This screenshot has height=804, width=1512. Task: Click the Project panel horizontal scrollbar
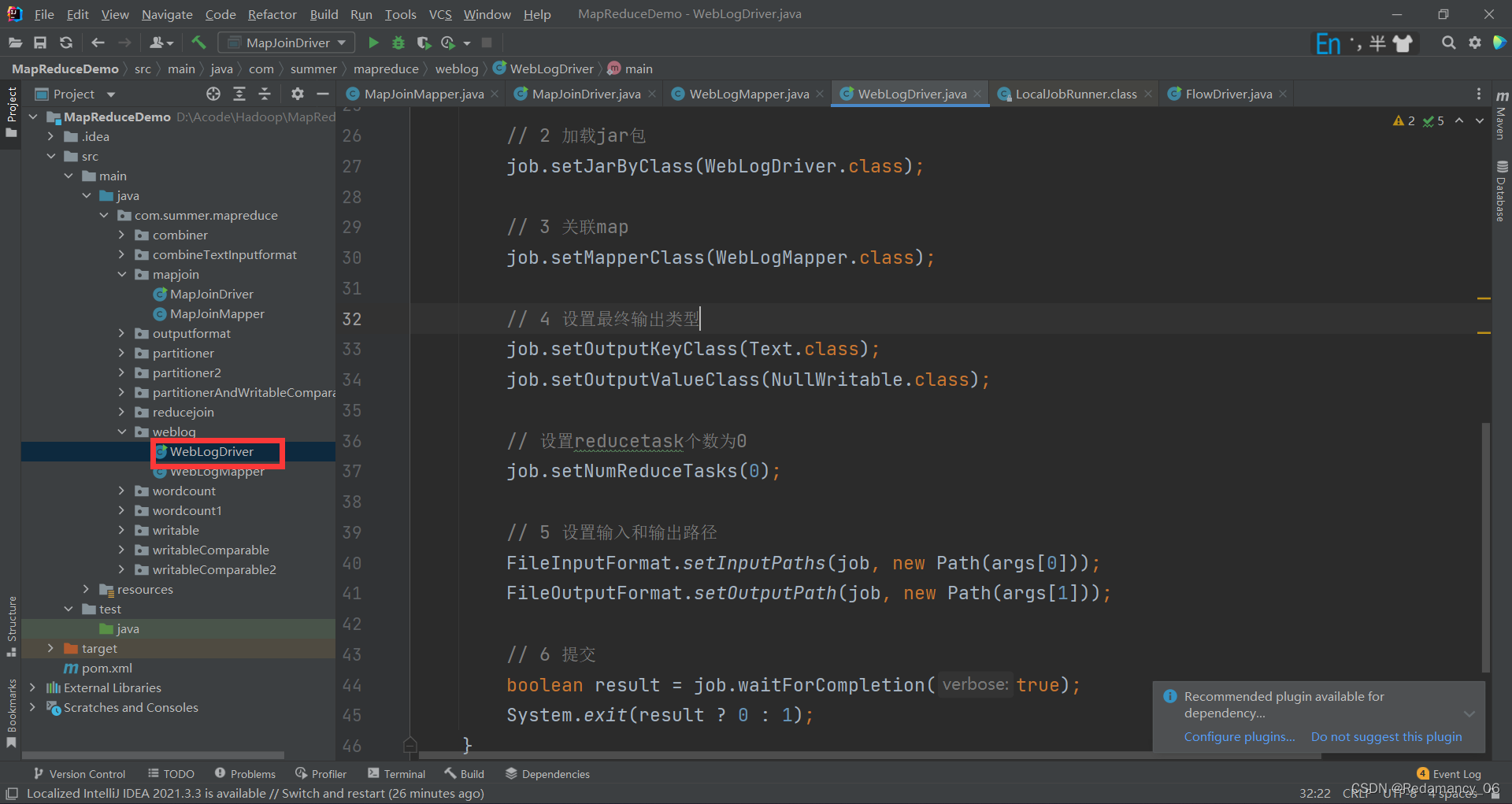(152, 755)
